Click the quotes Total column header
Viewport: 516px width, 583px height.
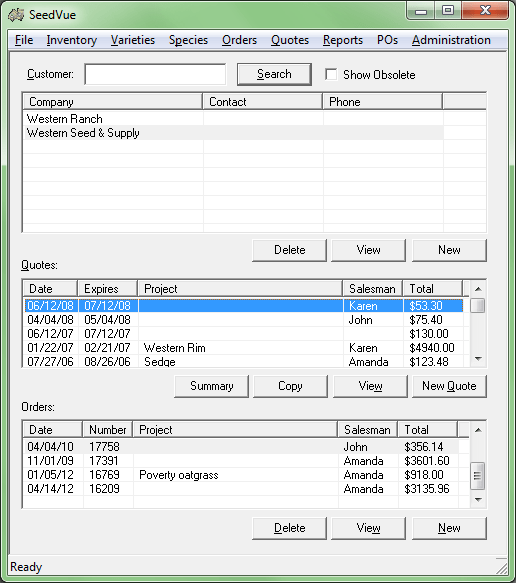433,289
